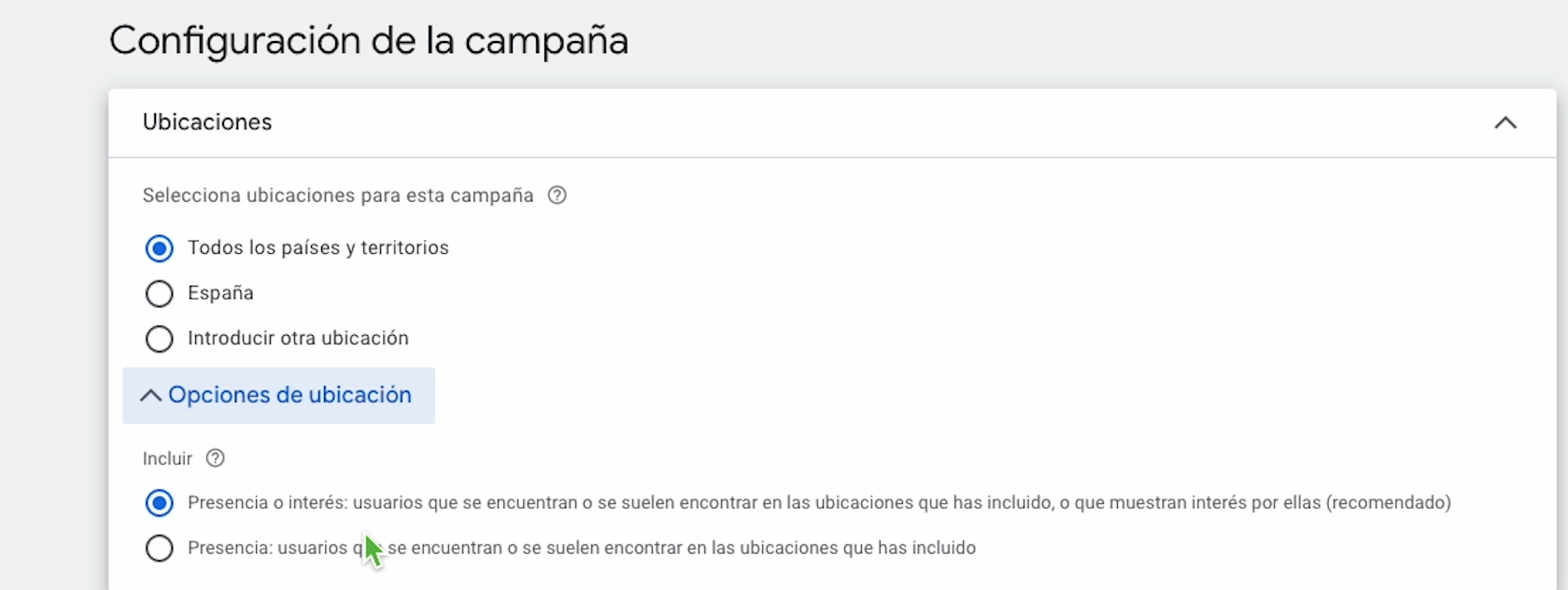
Task: Select 'Todos los países y territorios' radio circle
Action: click(x=160, y=248)
